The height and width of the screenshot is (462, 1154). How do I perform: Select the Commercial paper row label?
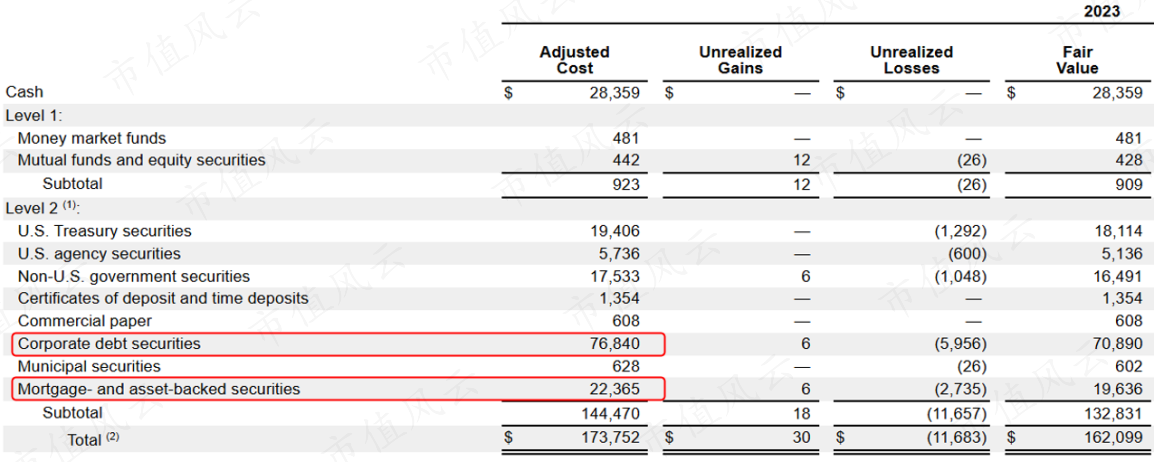pyautogui.click(x=85, y=321)
